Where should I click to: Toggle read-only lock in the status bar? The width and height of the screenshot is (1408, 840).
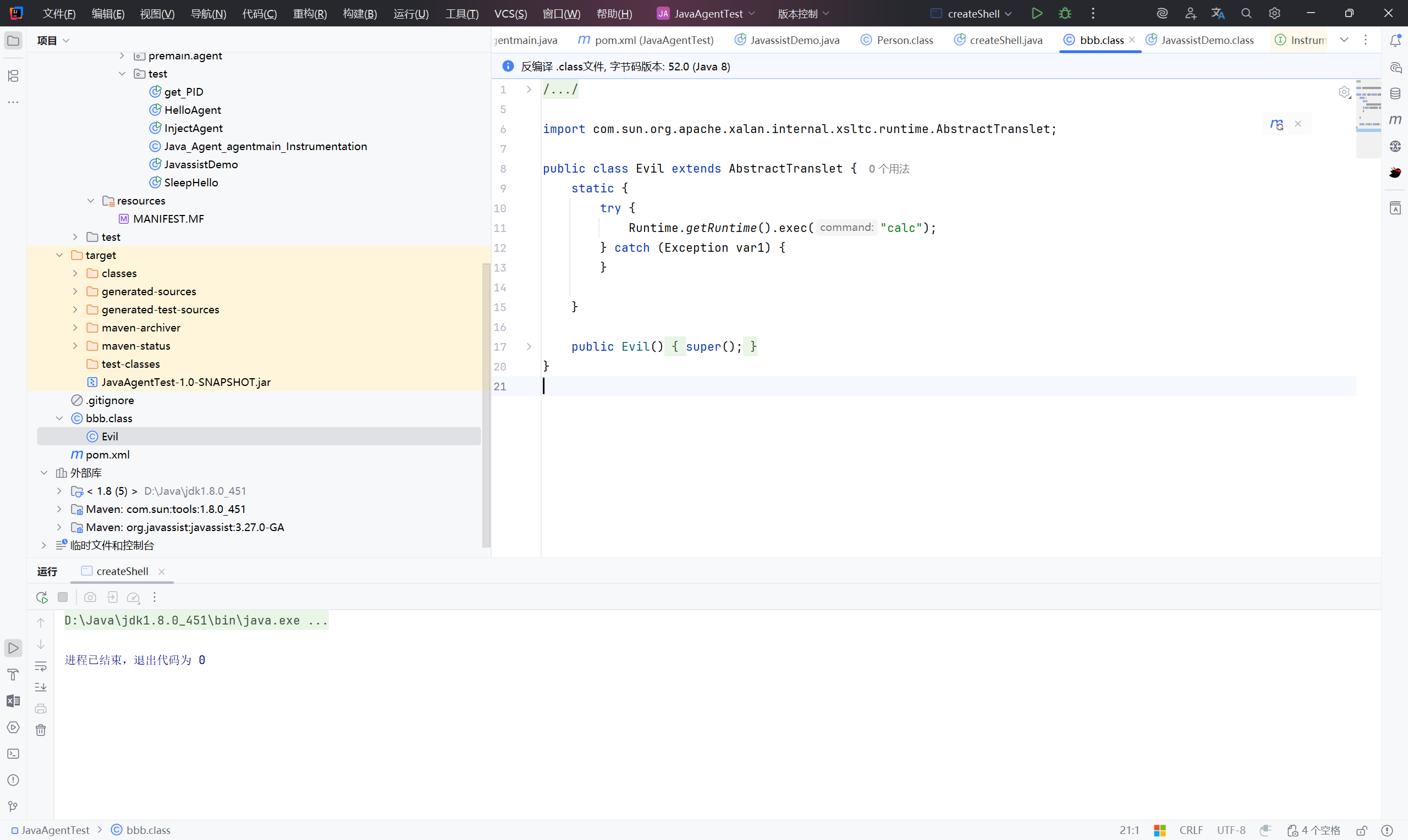(1362, 830)
